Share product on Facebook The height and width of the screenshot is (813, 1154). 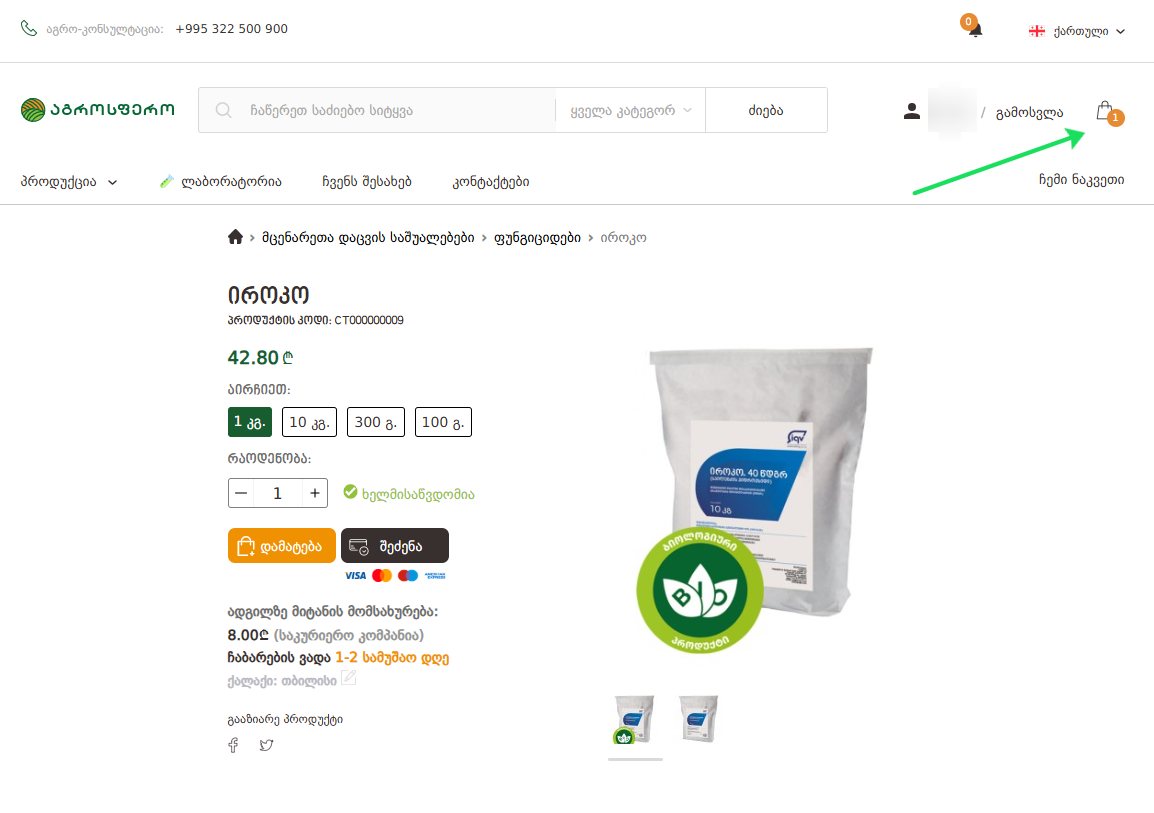pos(233,745)
